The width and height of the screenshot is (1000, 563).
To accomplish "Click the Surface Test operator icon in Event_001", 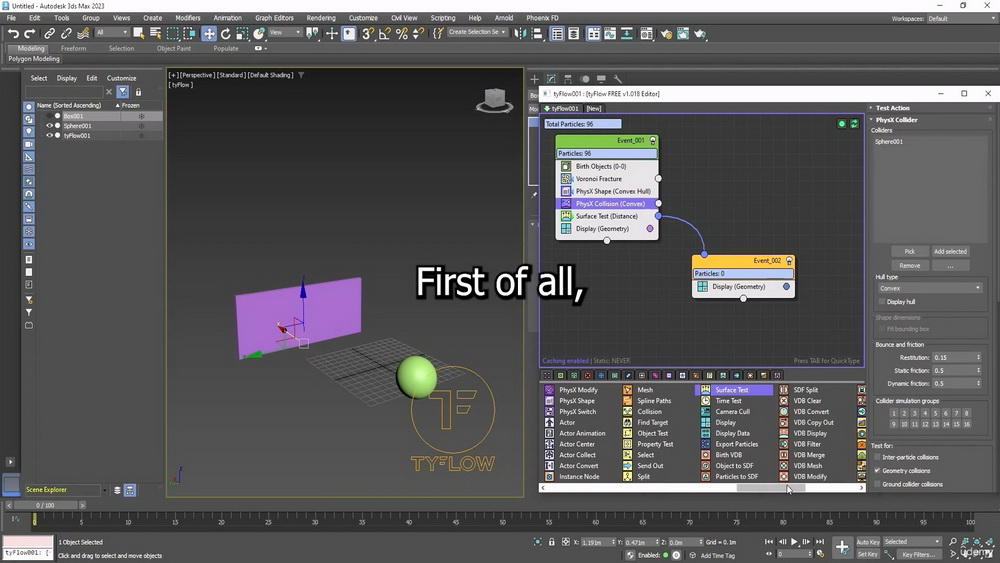I will [566, 216].
